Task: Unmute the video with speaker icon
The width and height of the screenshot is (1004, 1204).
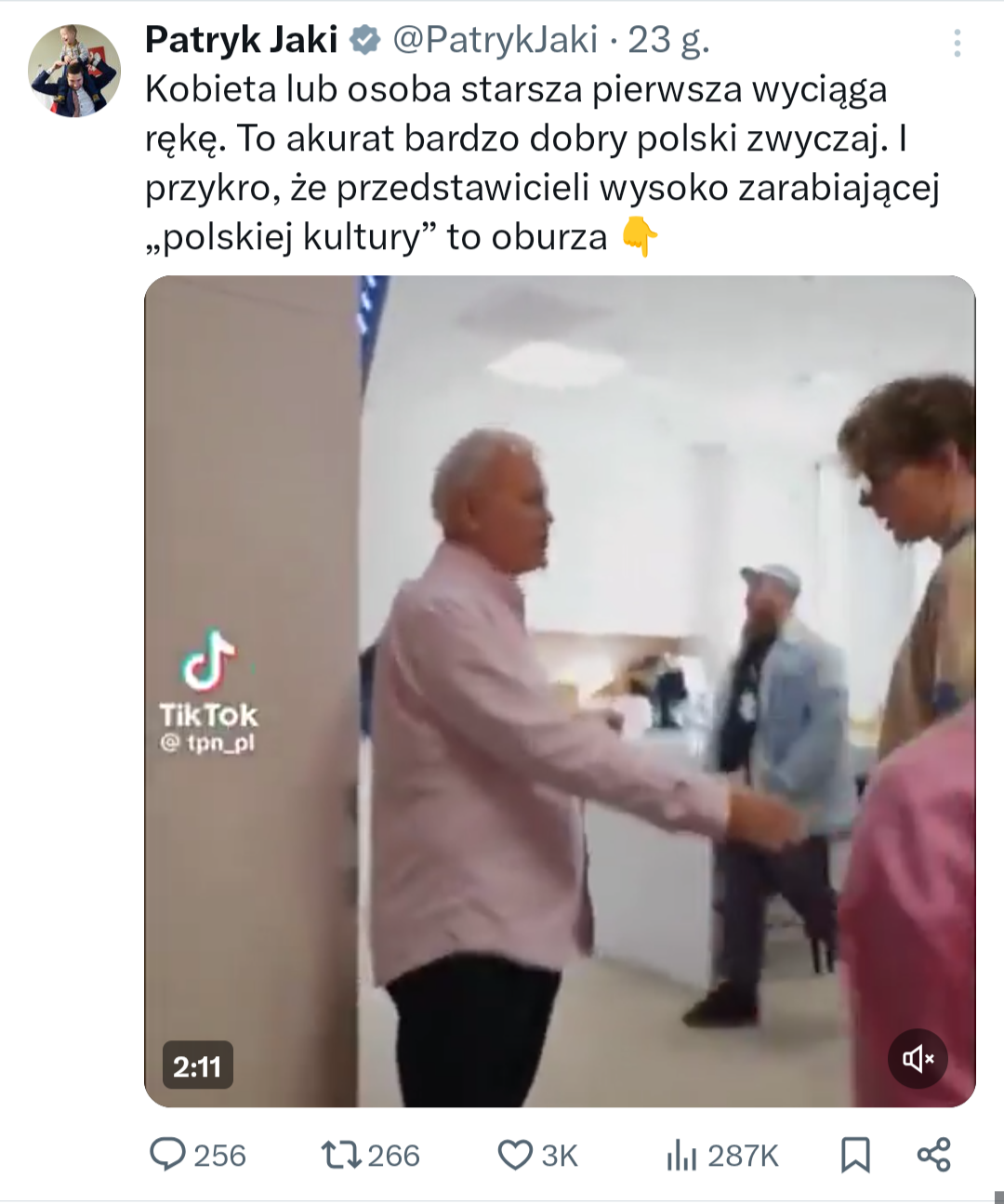Action: (918, 1058)
